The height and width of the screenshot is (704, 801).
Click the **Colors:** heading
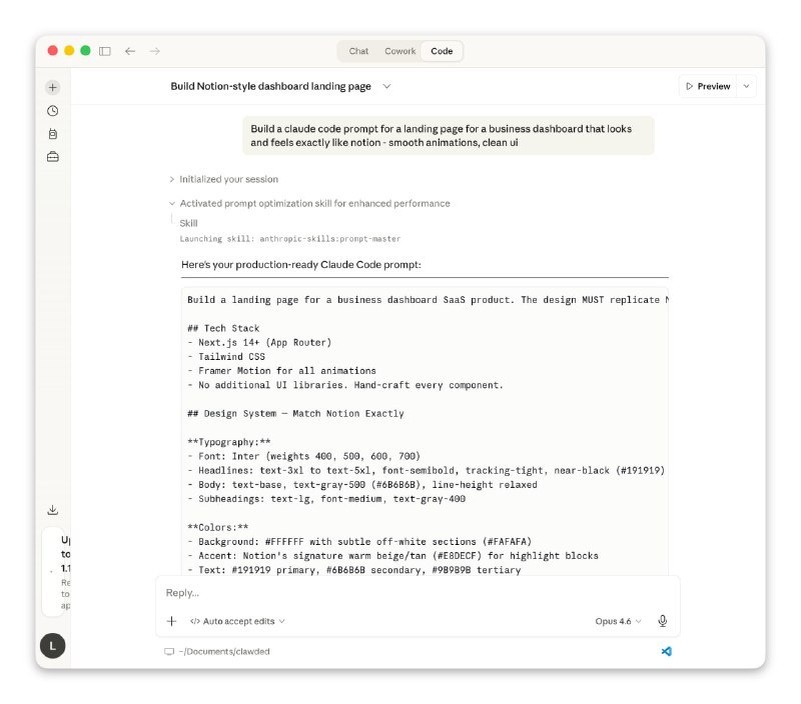point(218,527)
